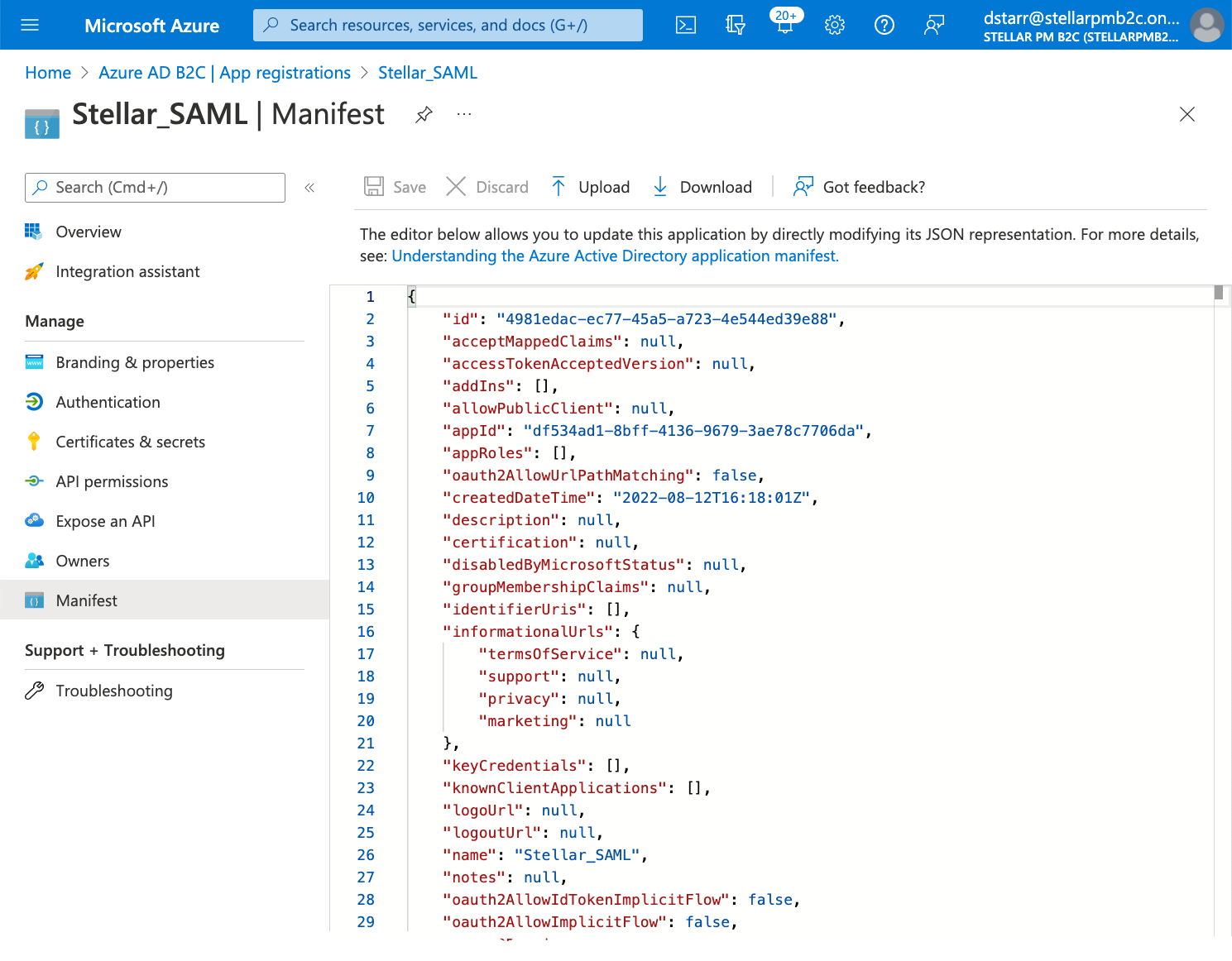Pin the Stellar_SAML Manifest blade
Screen dimensions: 1232x961
coord(424,114)
